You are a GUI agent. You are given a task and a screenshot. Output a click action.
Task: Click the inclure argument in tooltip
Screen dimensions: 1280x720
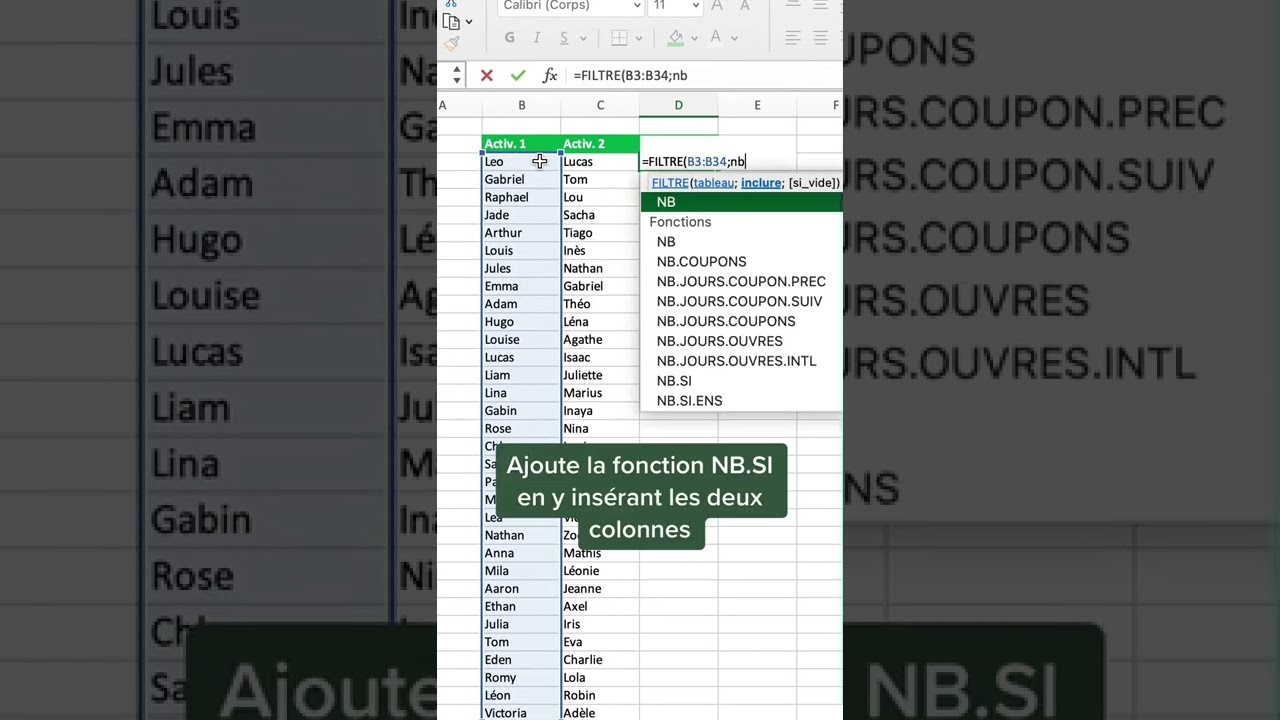click(x=761, y=183)
